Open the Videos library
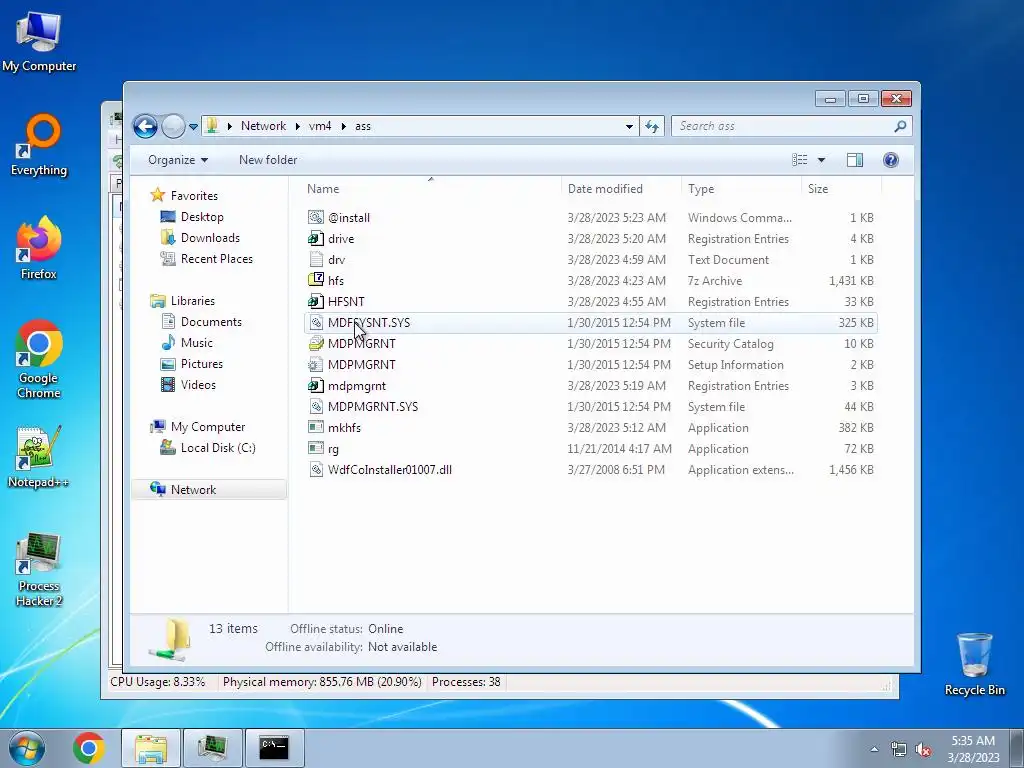Image resolution: width=1024 pixels, height=768 pixels. pyautogui.click(x=198, y=385)
